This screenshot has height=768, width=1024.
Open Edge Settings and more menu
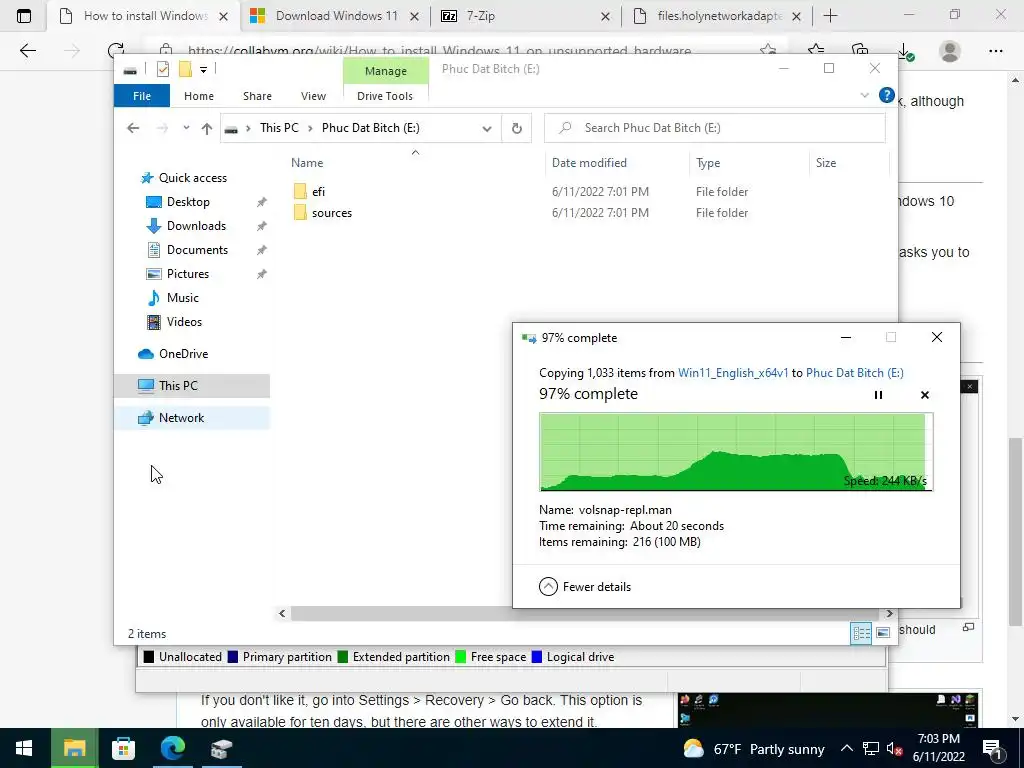995,51
